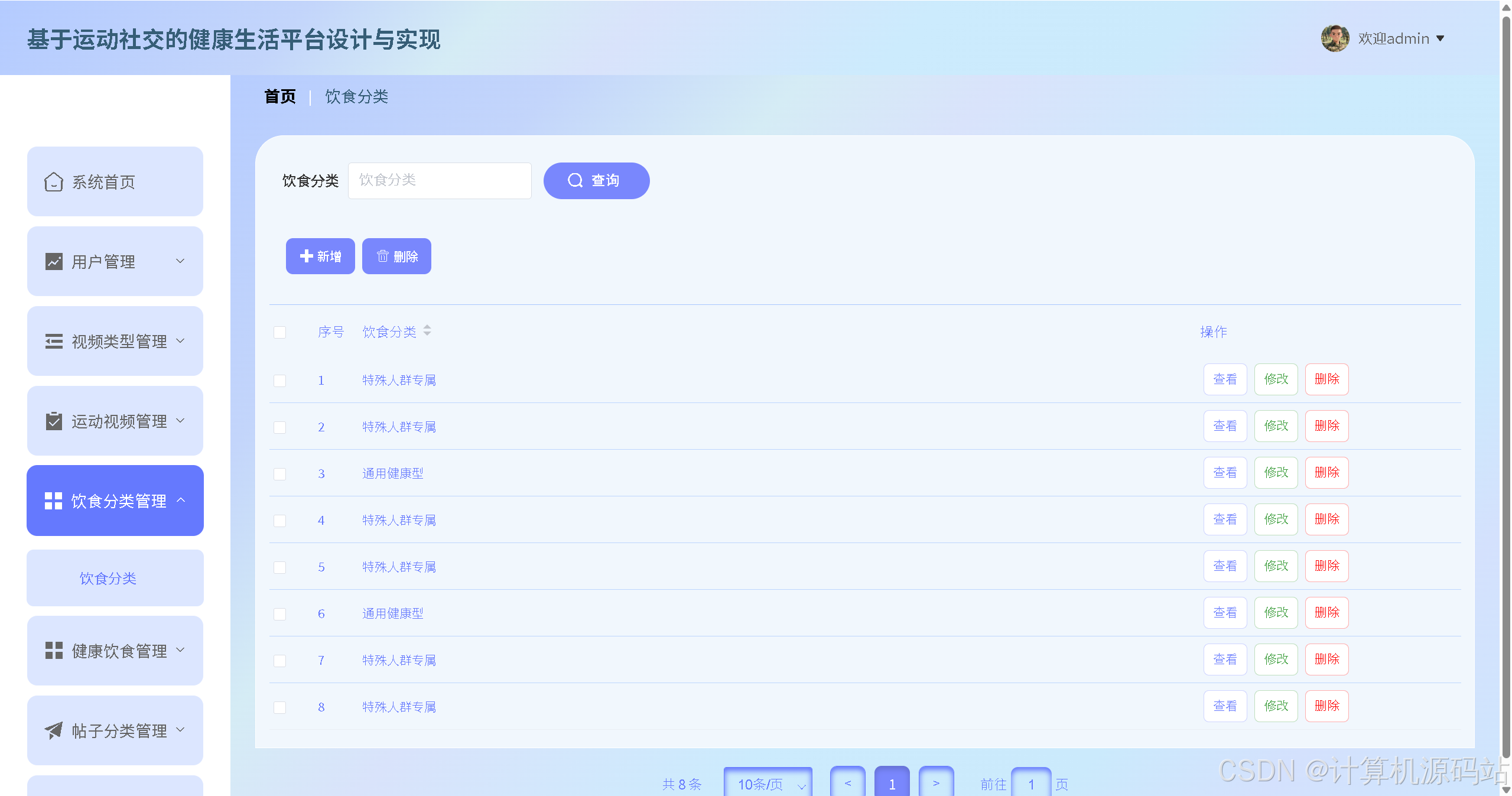The width and height of the screenshot is (1512, 796).
Task: Click the chart icon beside 用户管理
Action: [54, 261]
